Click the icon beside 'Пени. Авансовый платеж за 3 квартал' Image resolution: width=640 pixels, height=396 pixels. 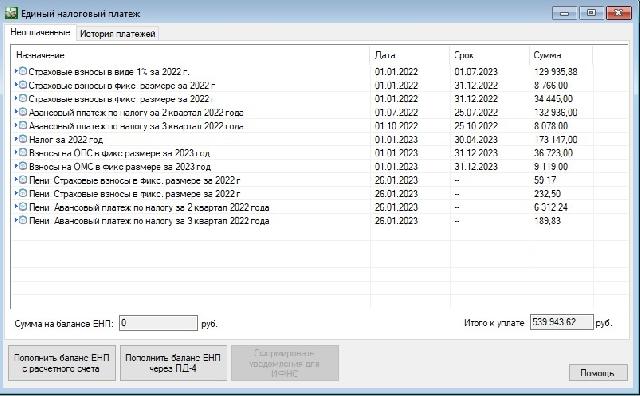(23, 220)
